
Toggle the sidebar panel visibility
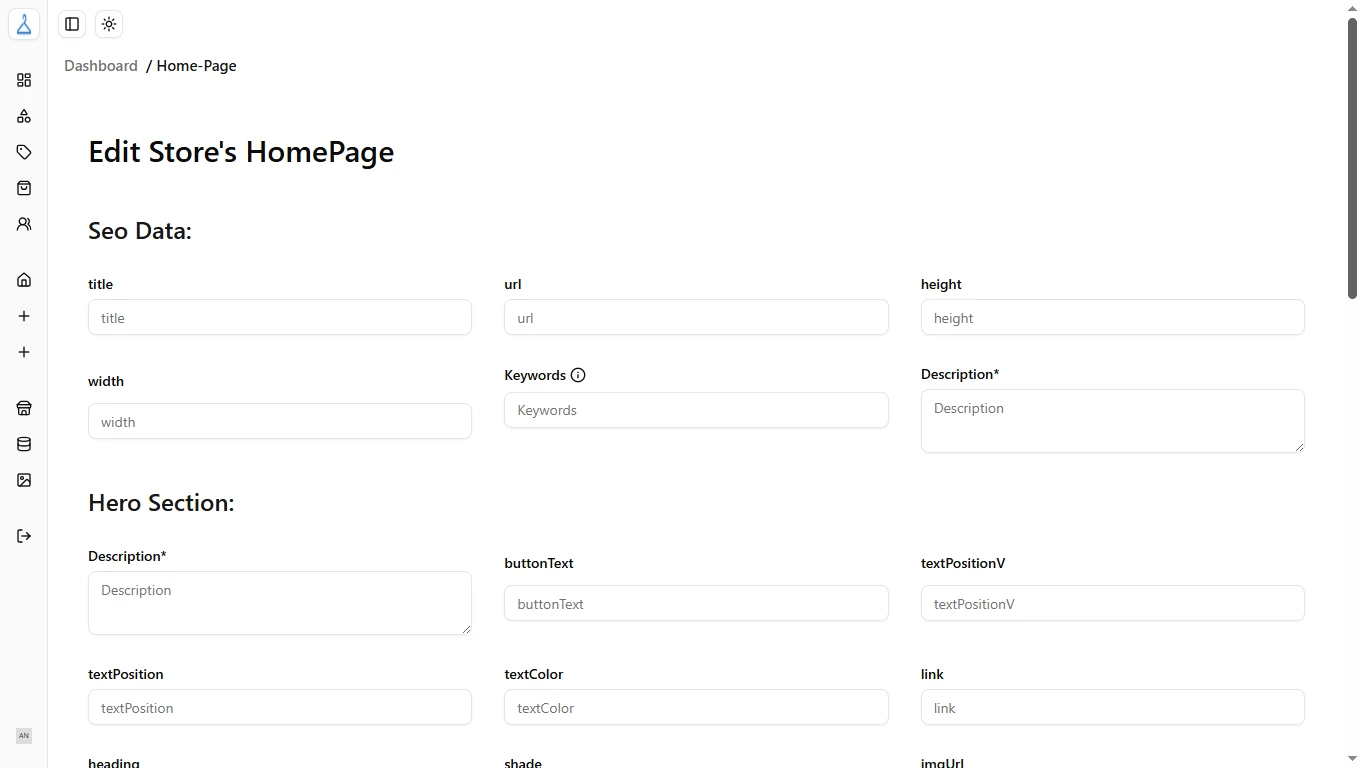click(x=70, y=24)
